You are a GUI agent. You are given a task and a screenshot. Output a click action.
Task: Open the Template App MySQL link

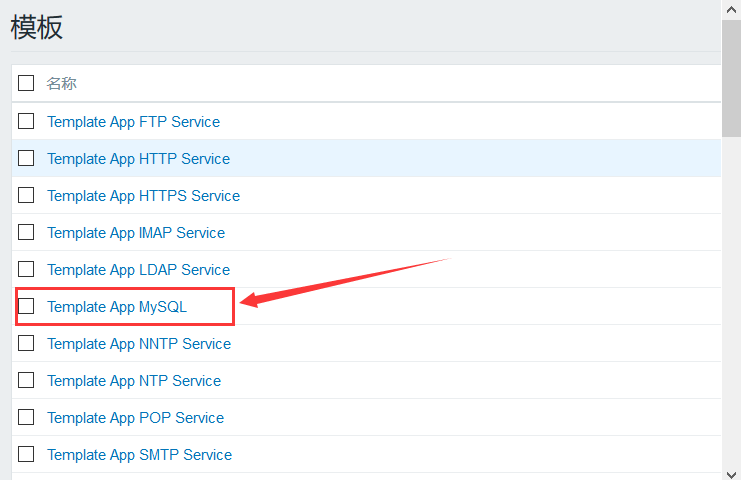(x=117, y=307)
